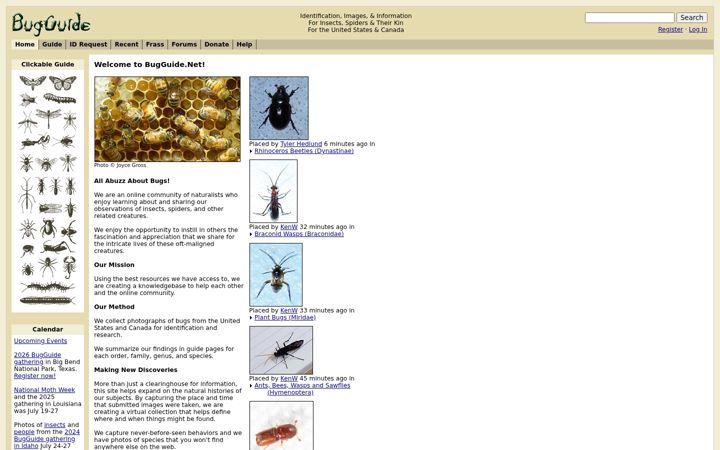
Task: Click the 'Clickable Guide' panel header
Action: click(x=48, y=64)
